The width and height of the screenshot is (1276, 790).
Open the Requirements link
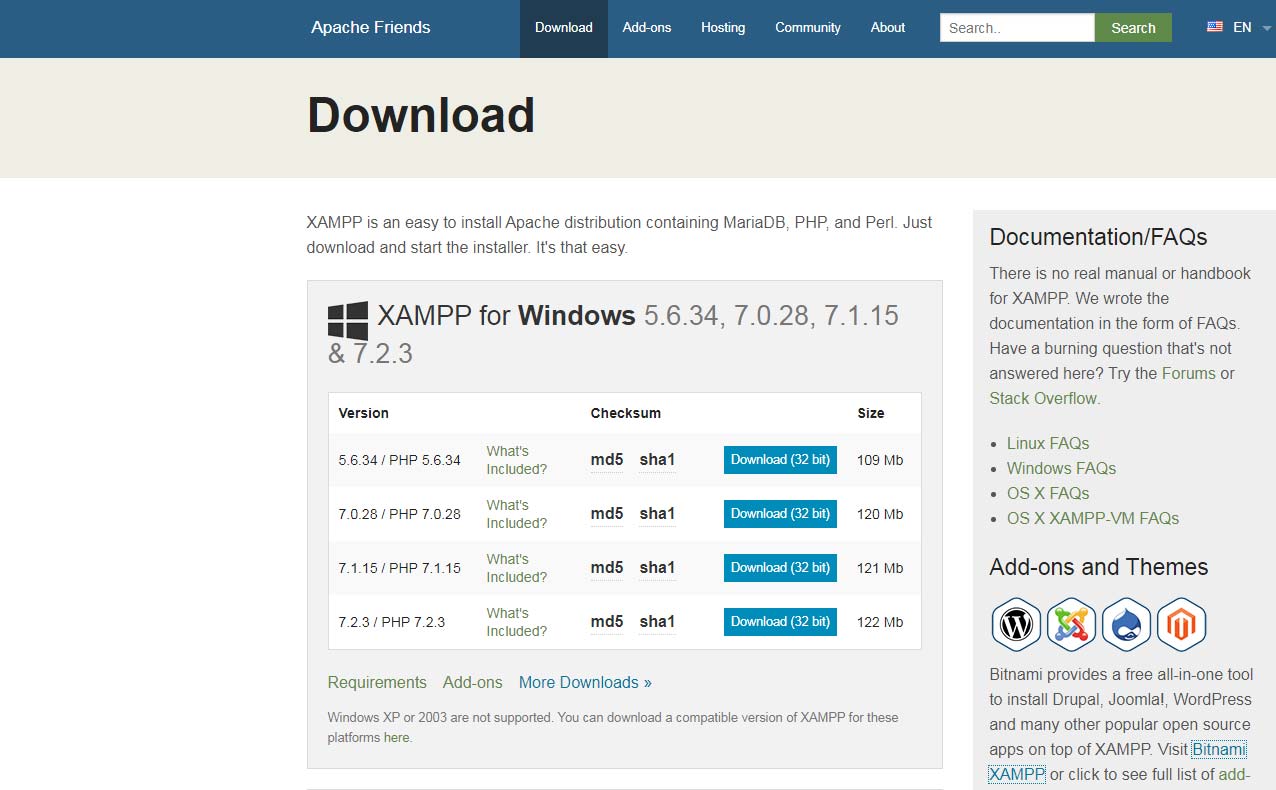[x=377, y=682]
